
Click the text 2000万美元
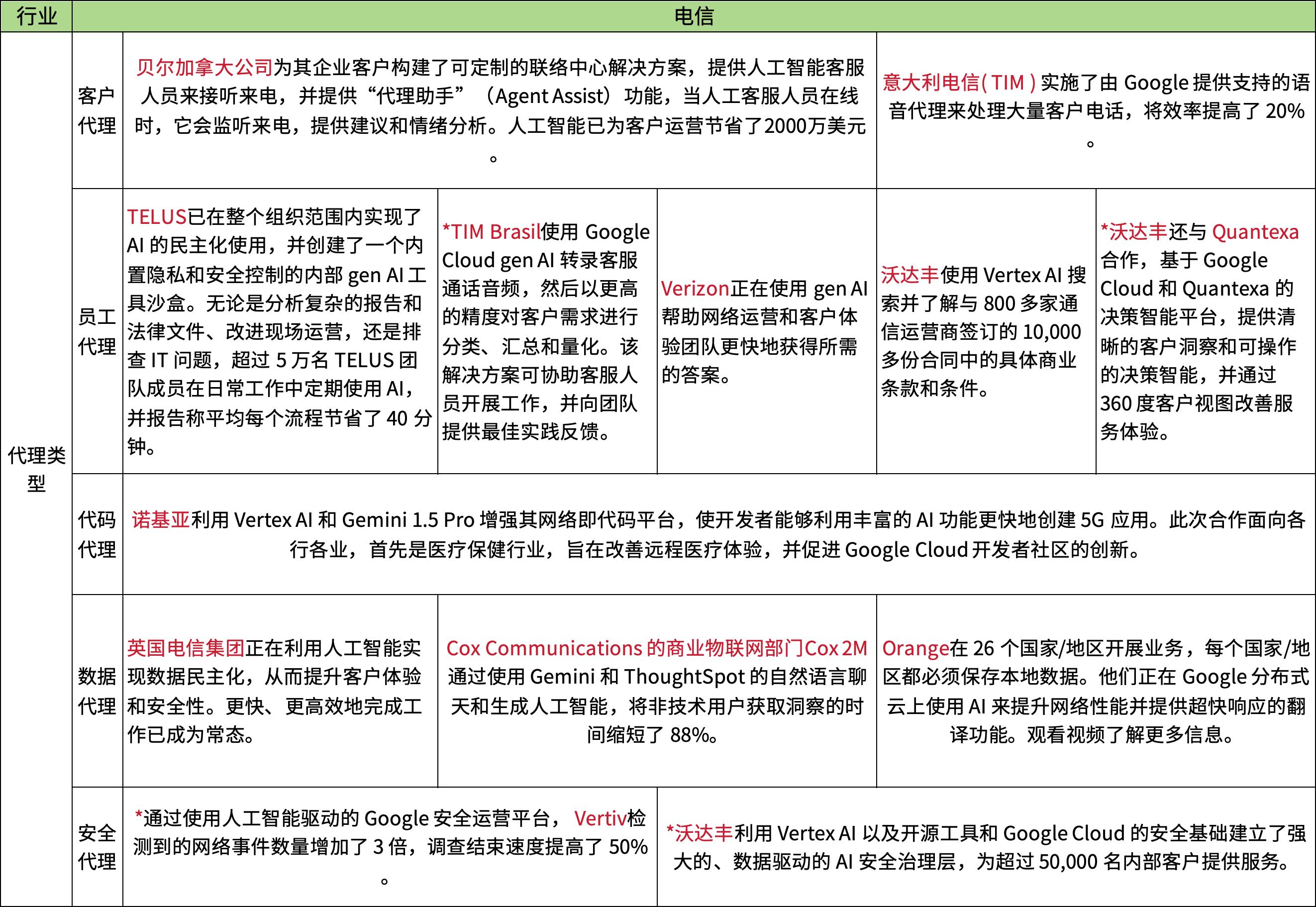[814, 125]
